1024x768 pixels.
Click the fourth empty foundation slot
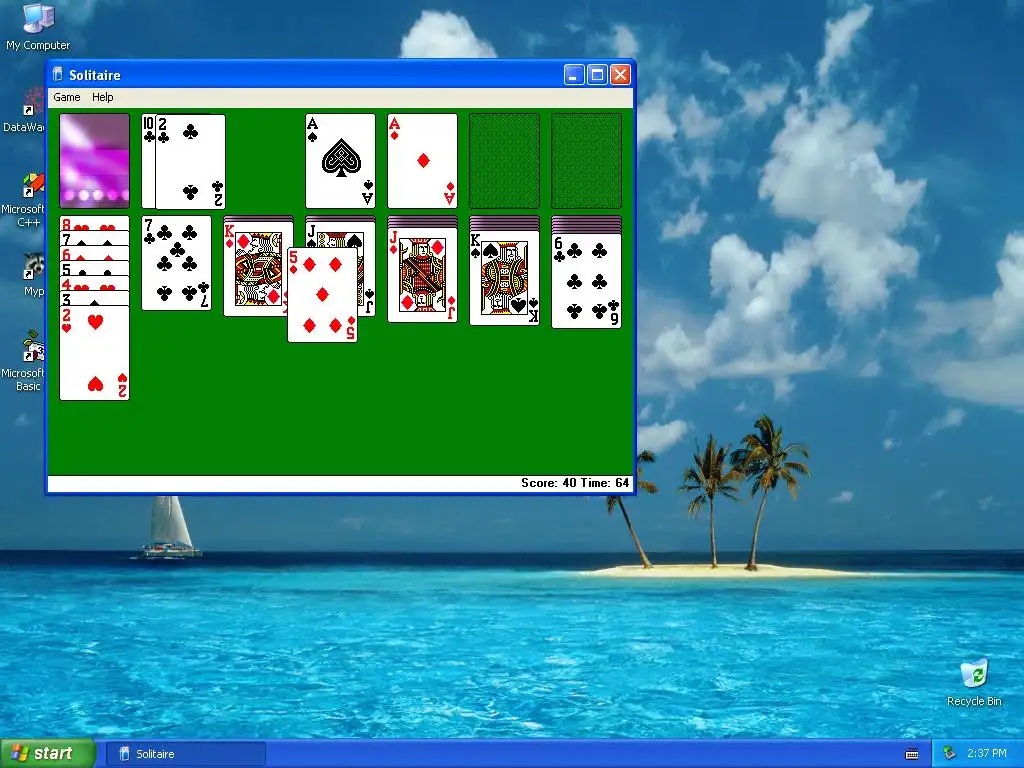[586, 161]
